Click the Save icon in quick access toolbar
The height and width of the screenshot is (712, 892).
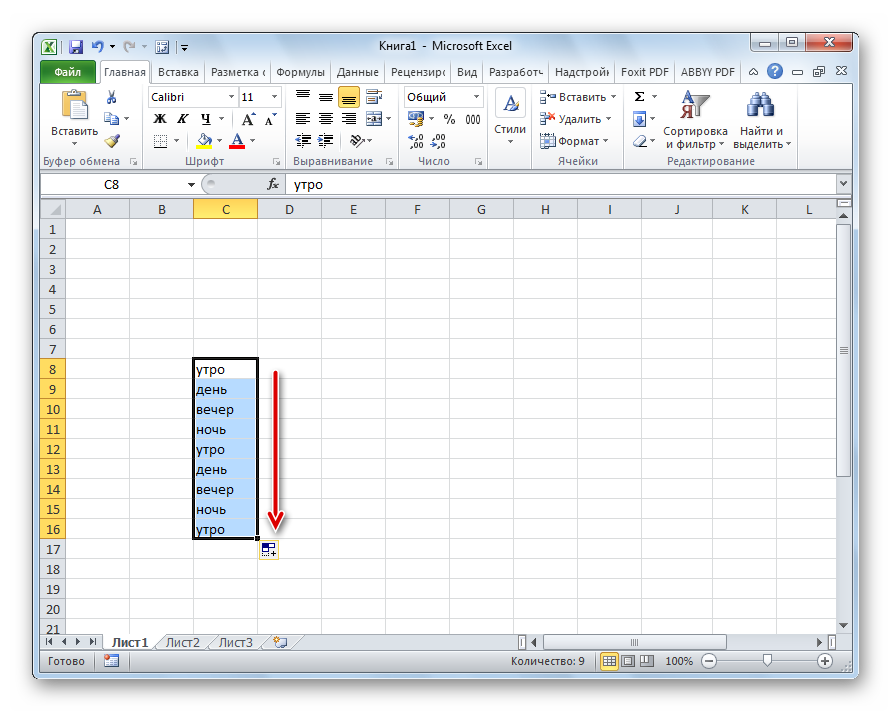[76, 46]
